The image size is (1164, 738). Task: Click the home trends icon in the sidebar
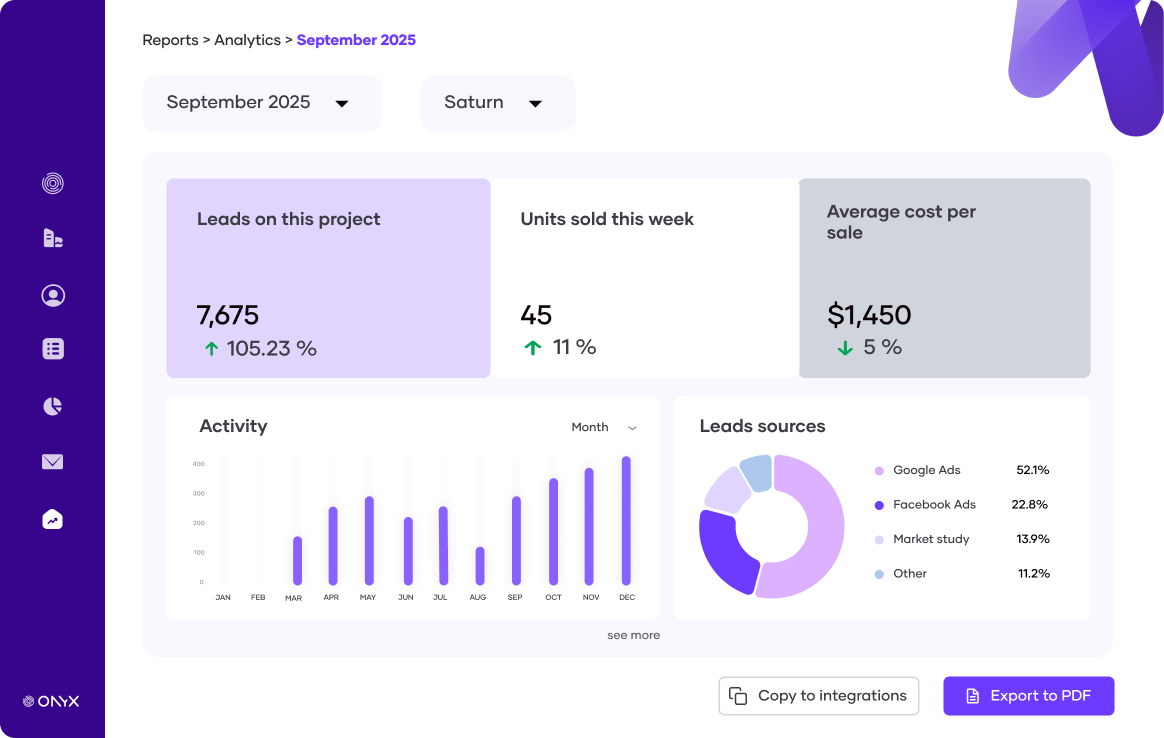(x=52, y=518)
